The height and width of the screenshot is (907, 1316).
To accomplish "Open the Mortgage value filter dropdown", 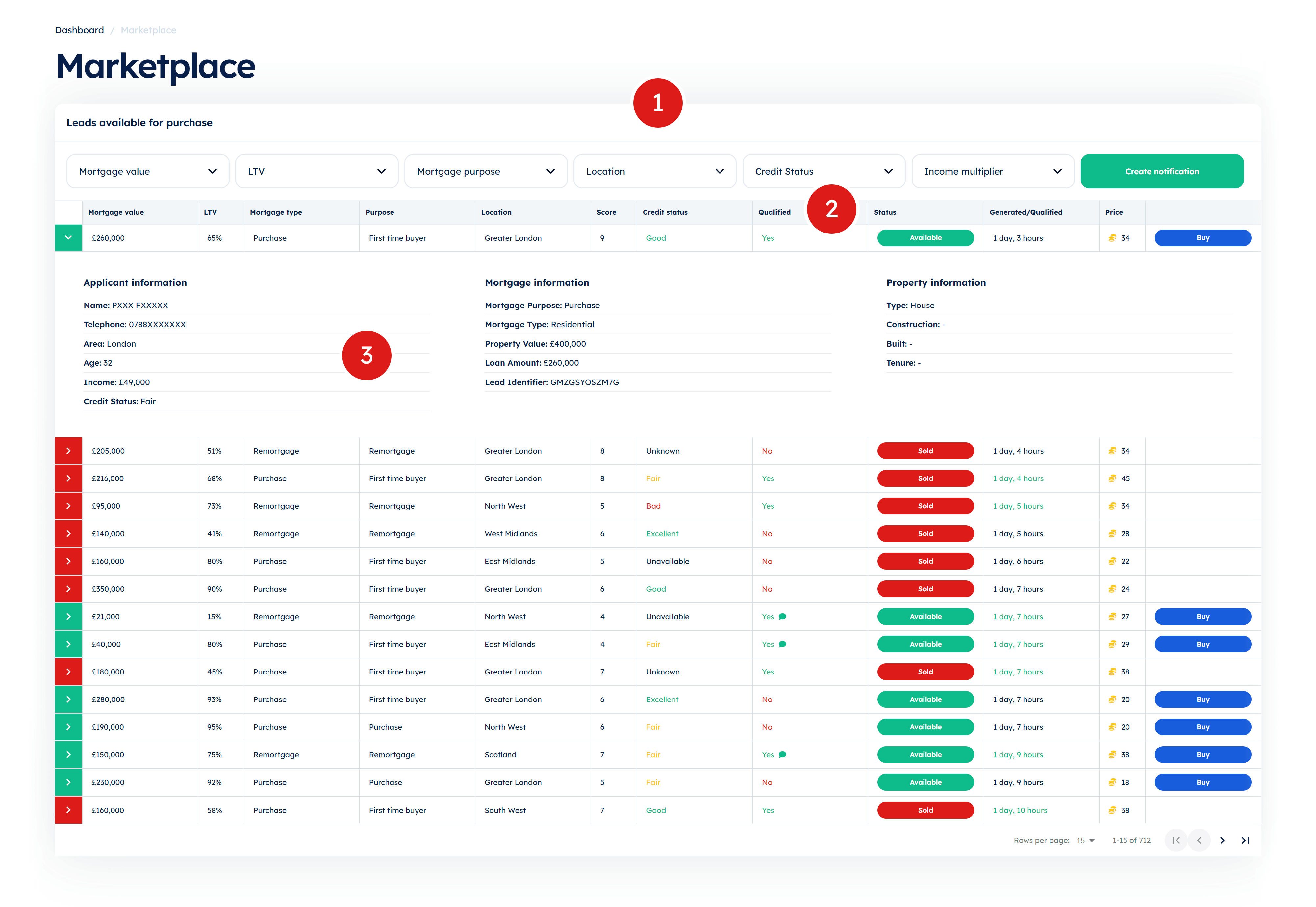I will [x=148, y=171].
